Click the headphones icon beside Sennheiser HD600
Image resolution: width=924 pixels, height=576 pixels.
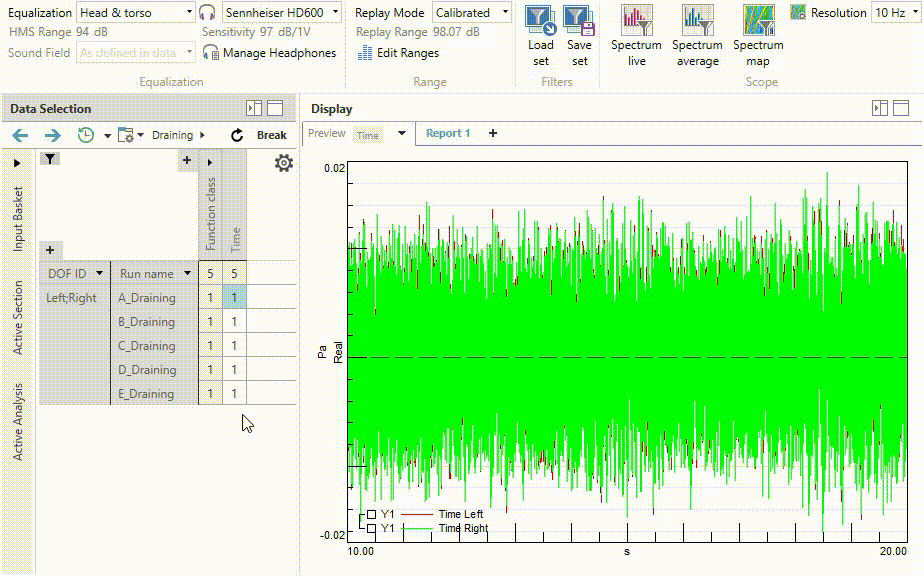(x=207, y=12)
